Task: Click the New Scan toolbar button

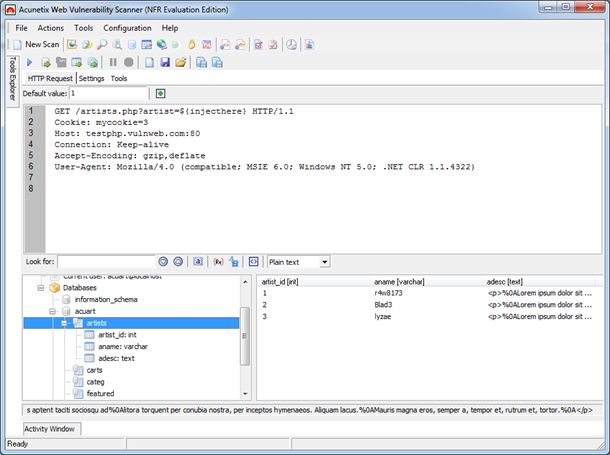Action: pos(37,44)
